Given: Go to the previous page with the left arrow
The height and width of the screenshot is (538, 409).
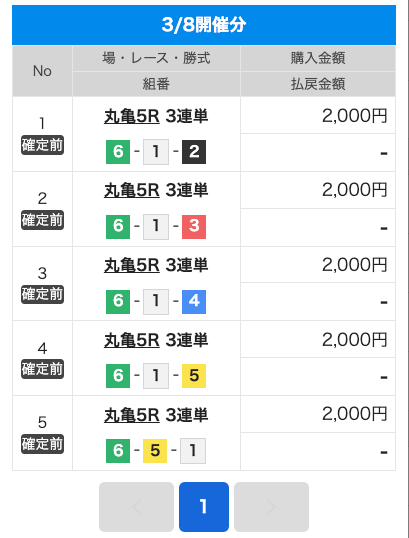Looking at the screenshot, I should [137, 507].
